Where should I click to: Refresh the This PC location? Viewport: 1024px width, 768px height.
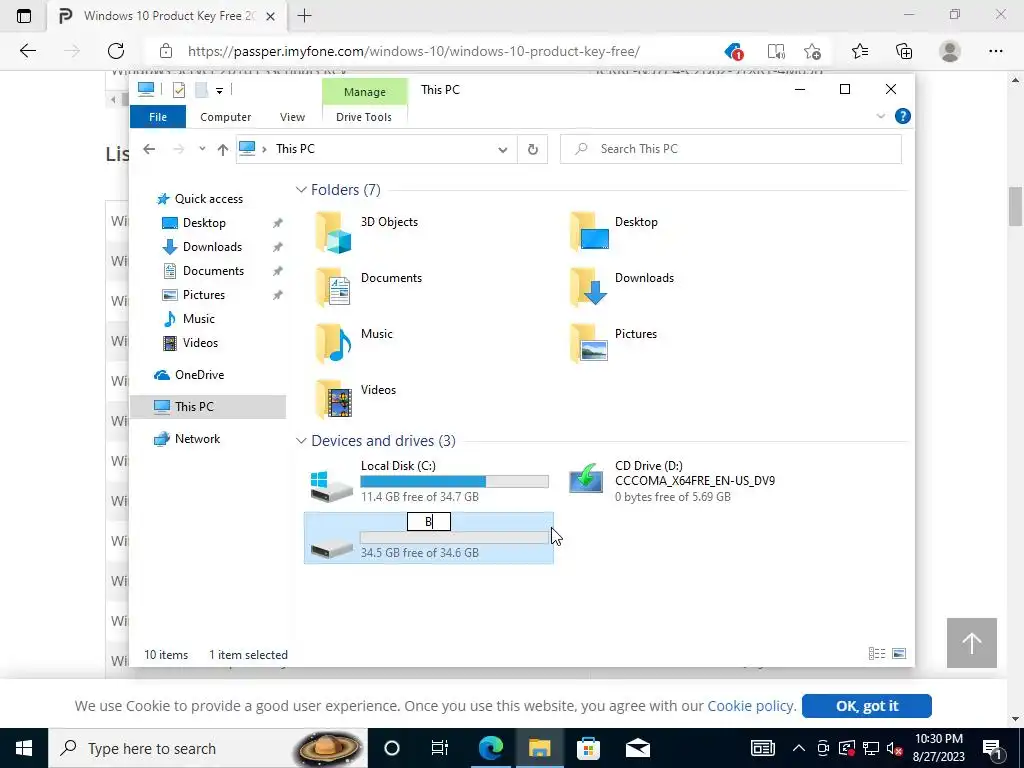[533, 150]
